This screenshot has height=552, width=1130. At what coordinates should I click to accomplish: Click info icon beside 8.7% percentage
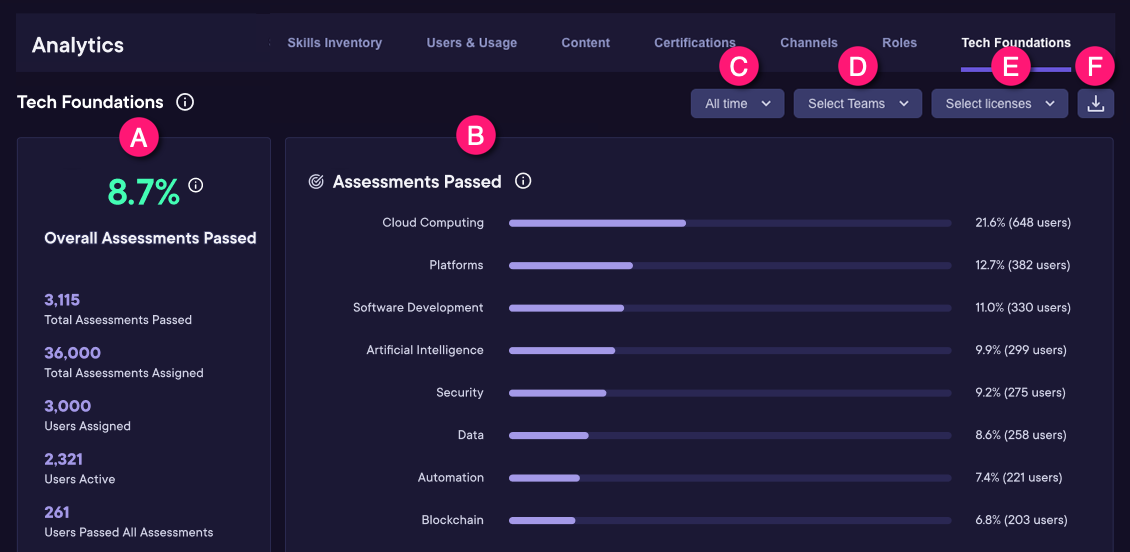196,185
